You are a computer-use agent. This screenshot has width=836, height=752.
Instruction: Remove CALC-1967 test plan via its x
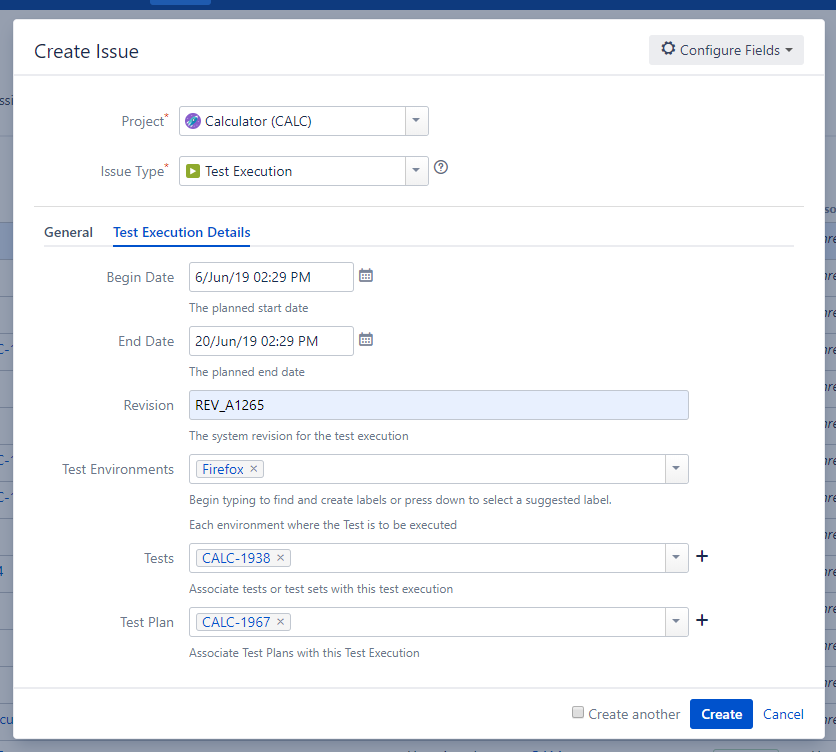tap(280, 622)
